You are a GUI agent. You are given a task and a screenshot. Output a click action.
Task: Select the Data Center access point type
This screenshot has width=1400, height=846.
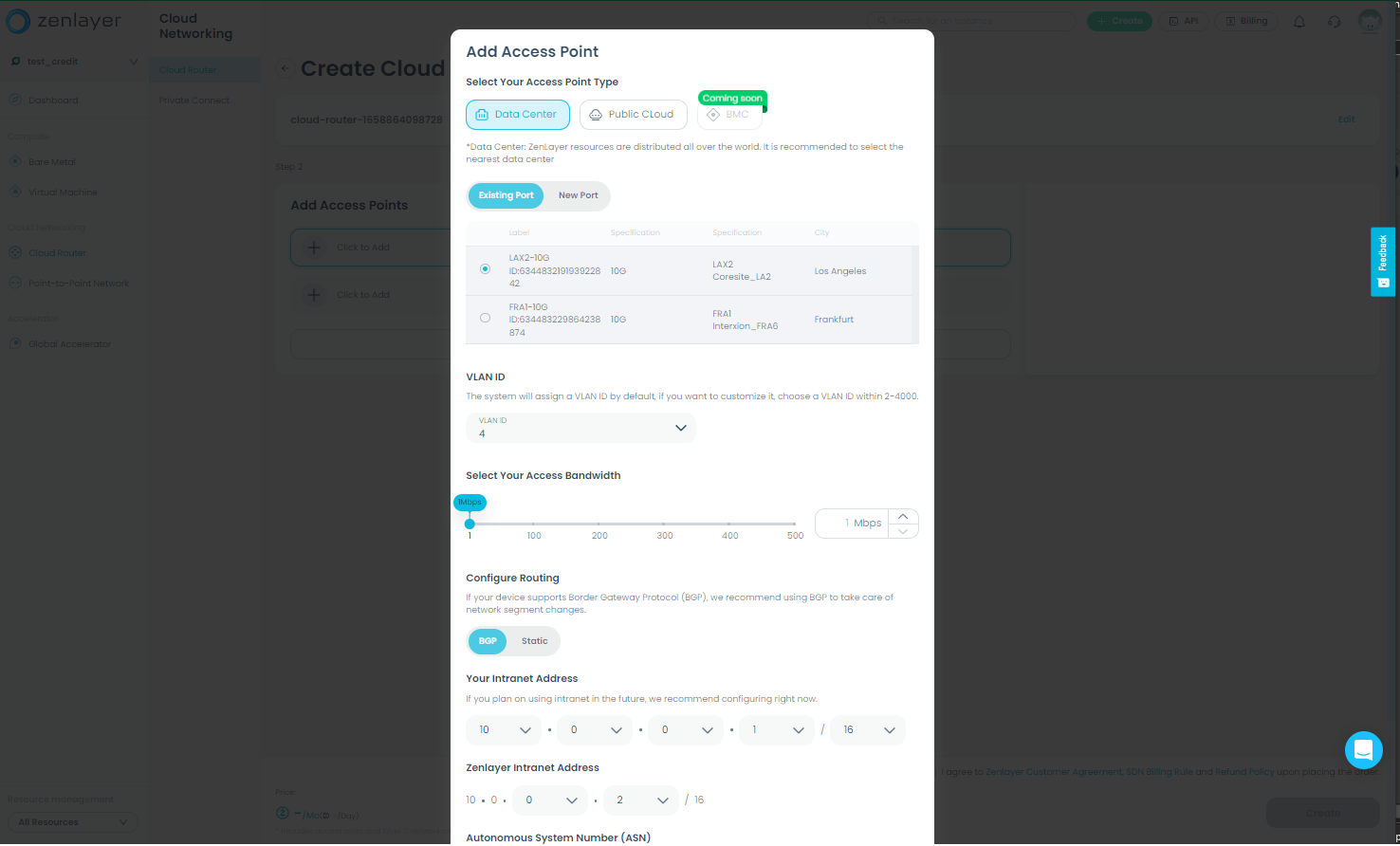(x=517, y=115)
